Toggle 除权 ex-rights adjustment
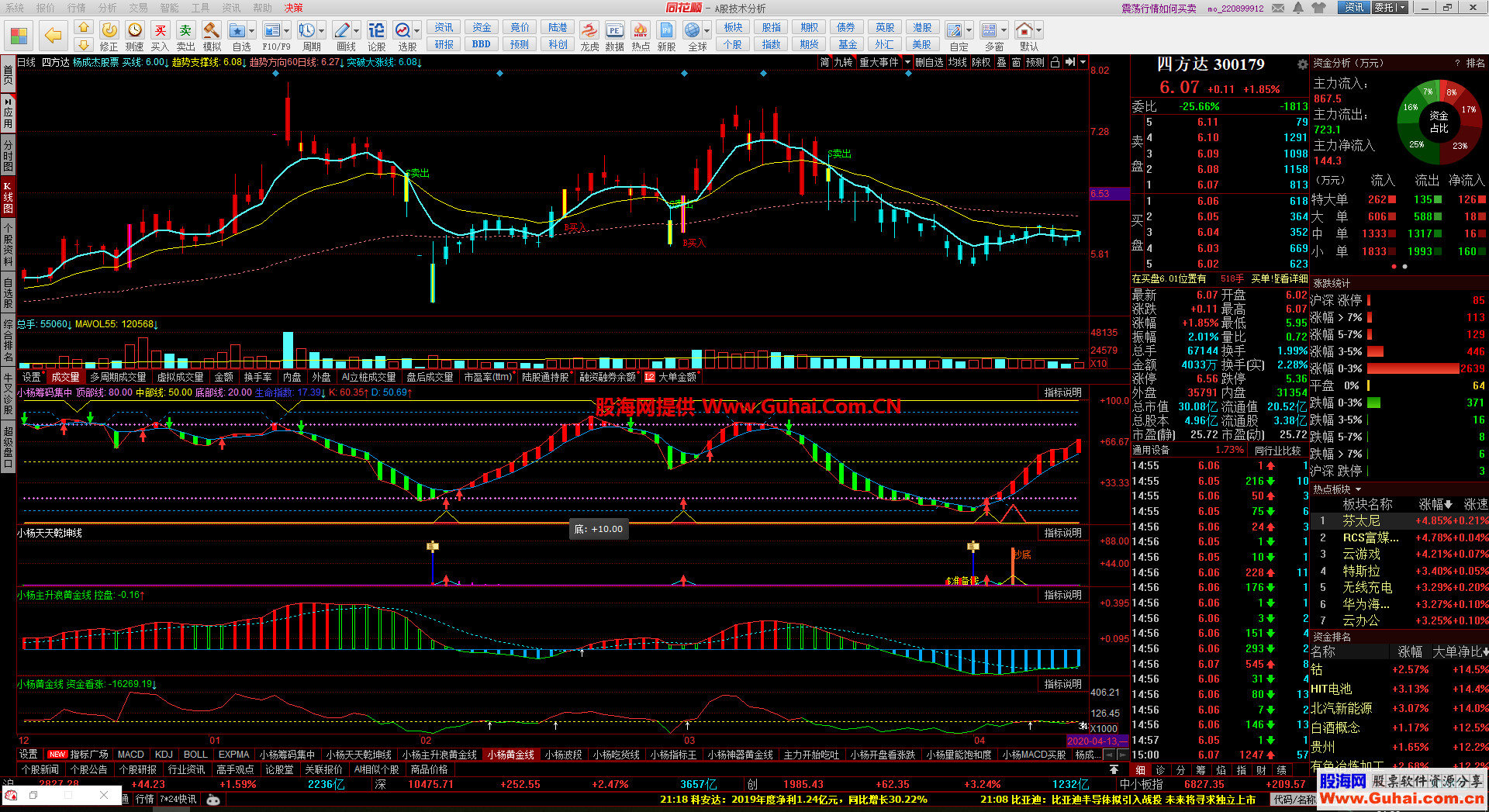The width and height of the screenshot is (1489, 812). (981, 62)
